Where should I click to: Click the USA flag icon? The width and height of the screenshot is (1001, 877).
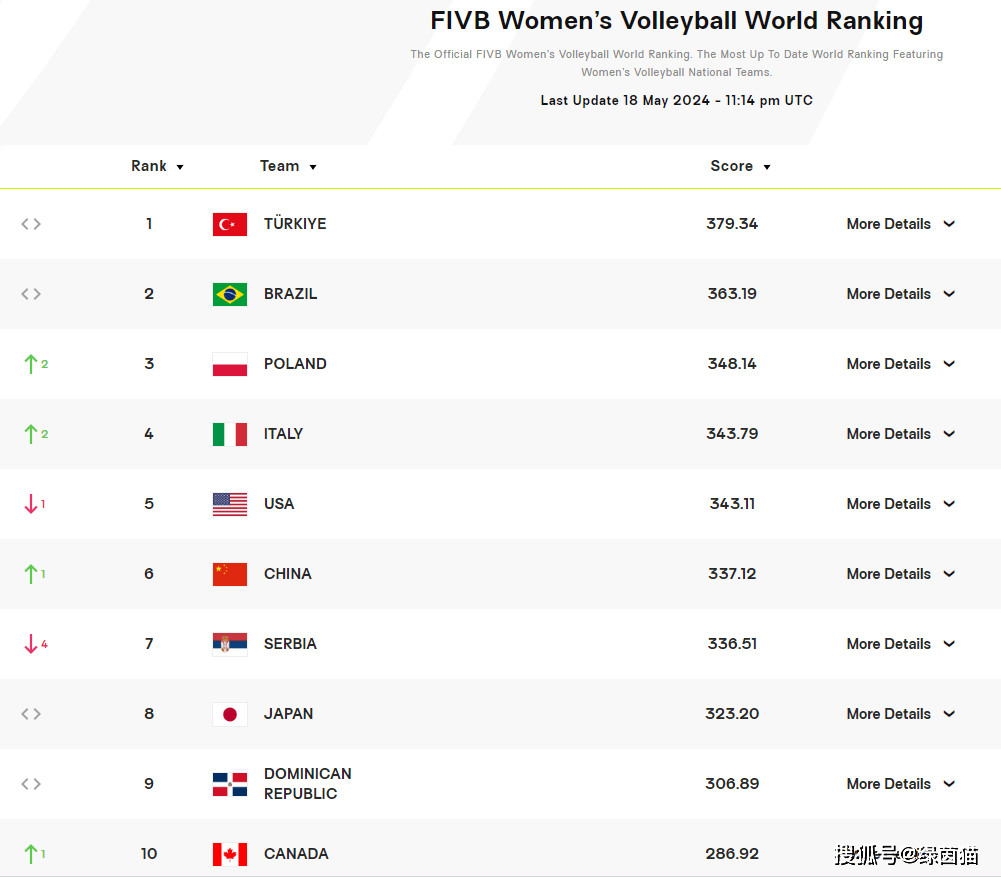click(x=230, y=504)
